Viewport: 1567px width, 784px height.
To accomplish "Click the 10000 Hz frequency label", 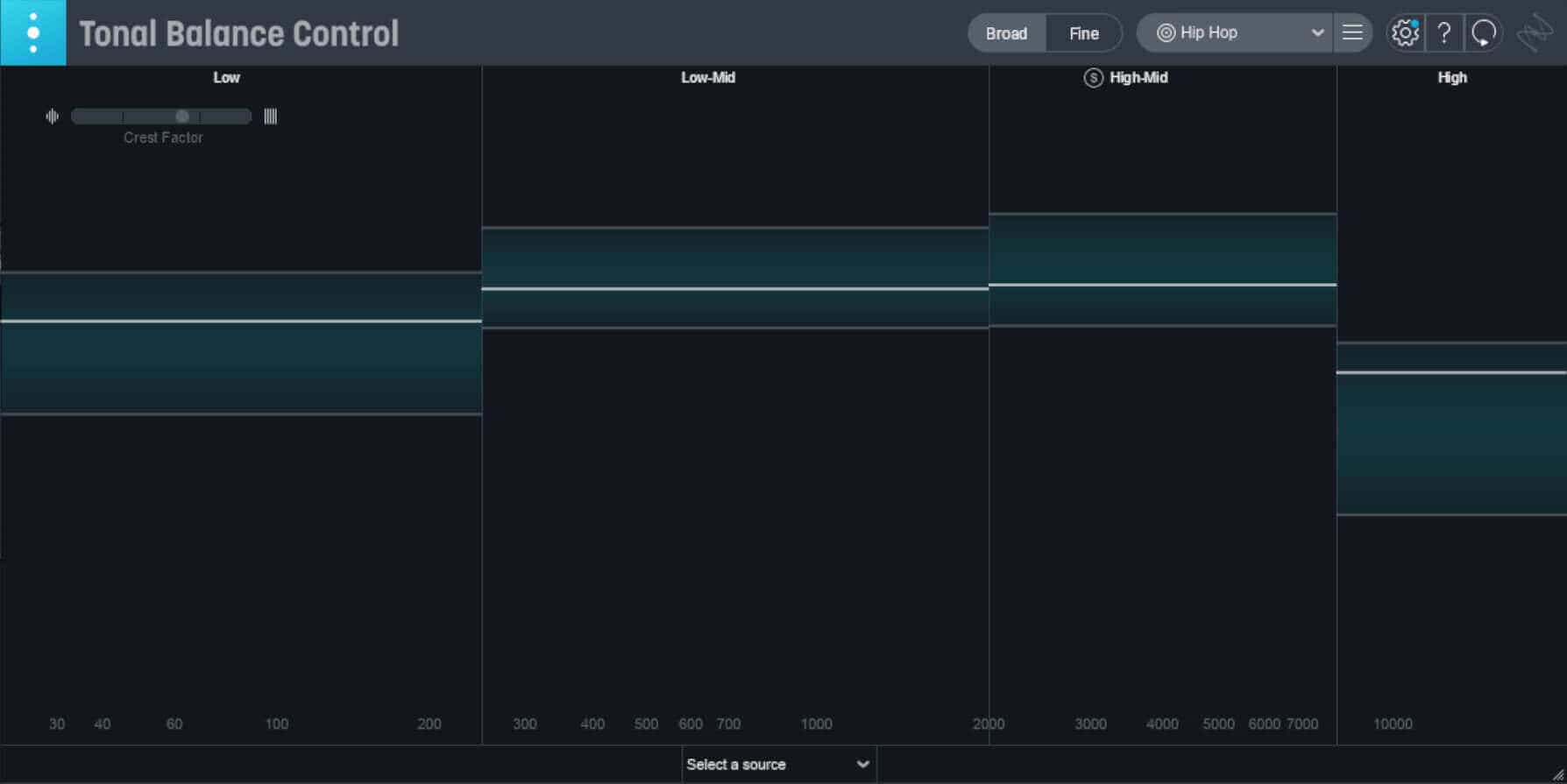I will pos(1393,724).
